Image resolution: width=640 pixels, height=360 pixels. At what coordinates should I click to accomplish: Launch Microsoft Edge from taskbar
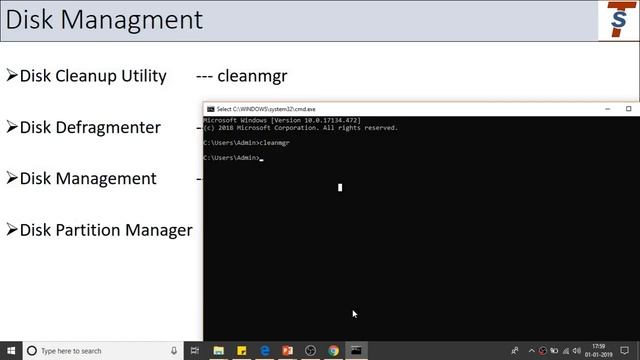[265, 351]
